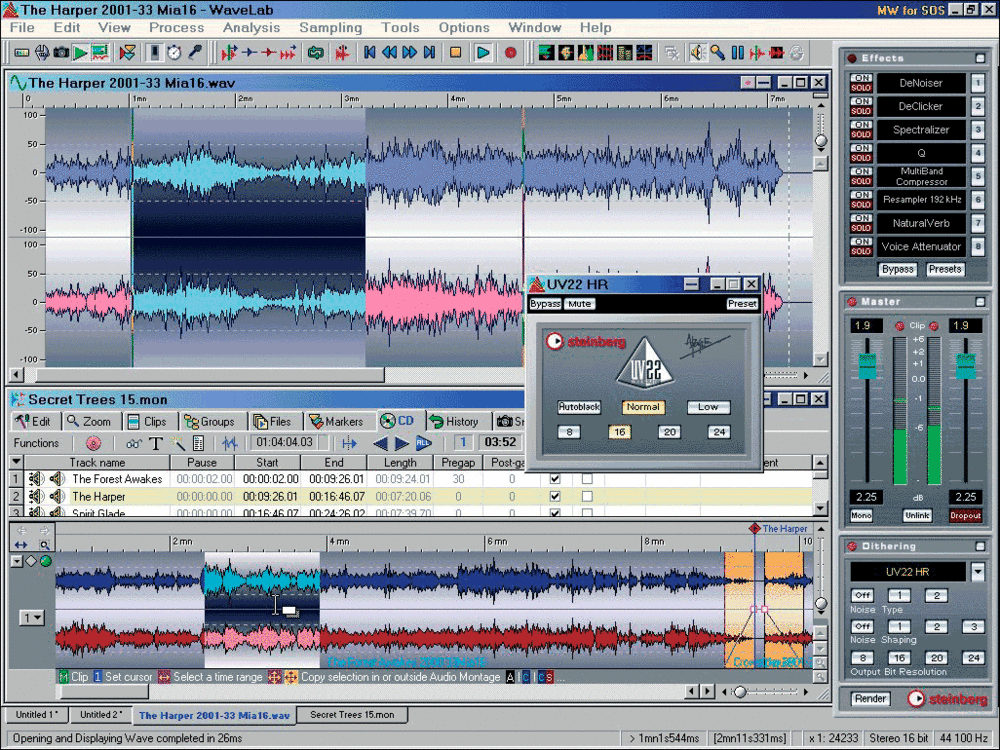Click the red Record button in toolbar
This screenshot has height=750, width=1000.
(510, 52)
